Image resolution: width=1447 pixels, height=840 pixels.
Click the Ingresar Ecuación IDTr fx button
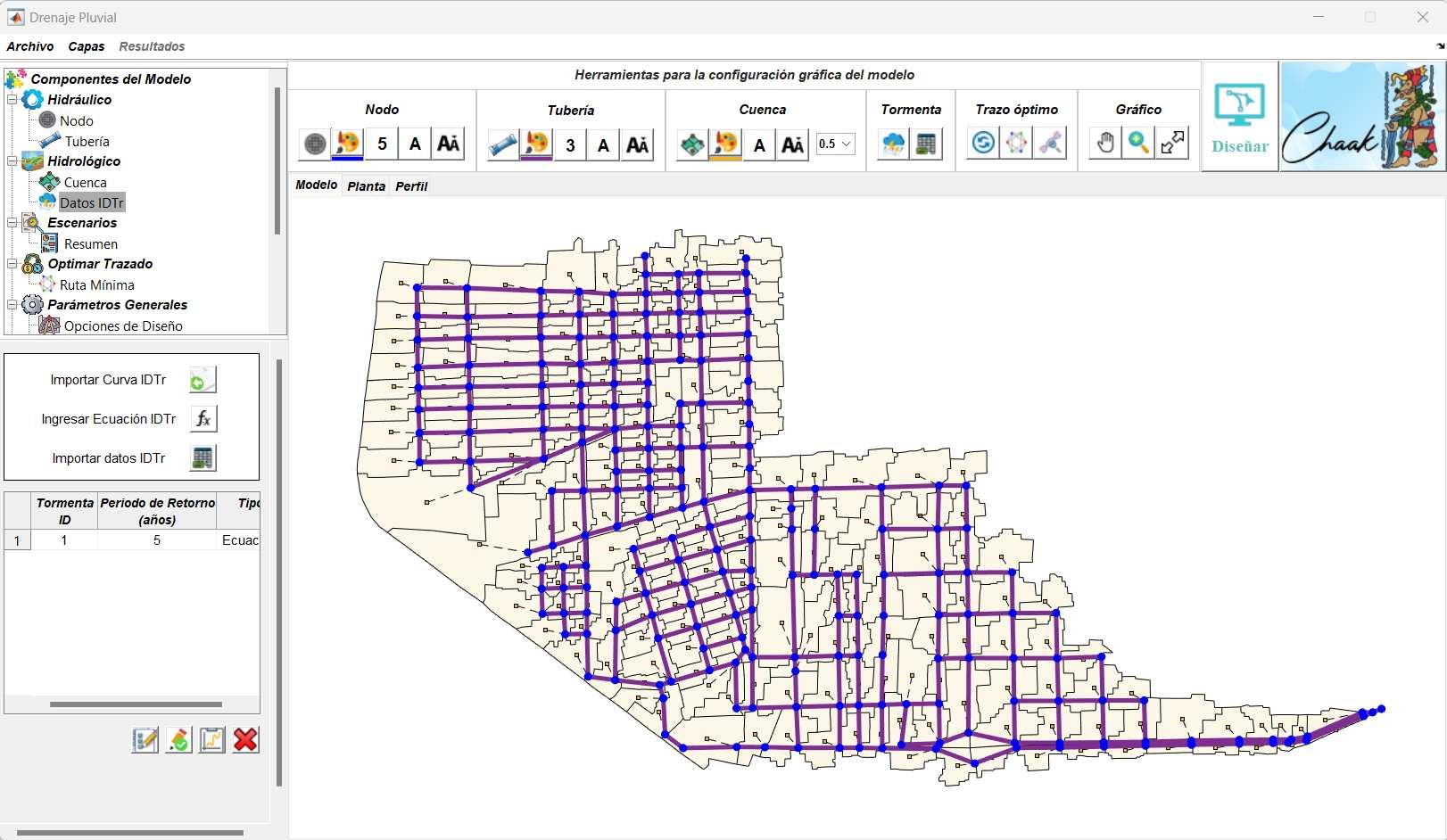pos(203,419)
